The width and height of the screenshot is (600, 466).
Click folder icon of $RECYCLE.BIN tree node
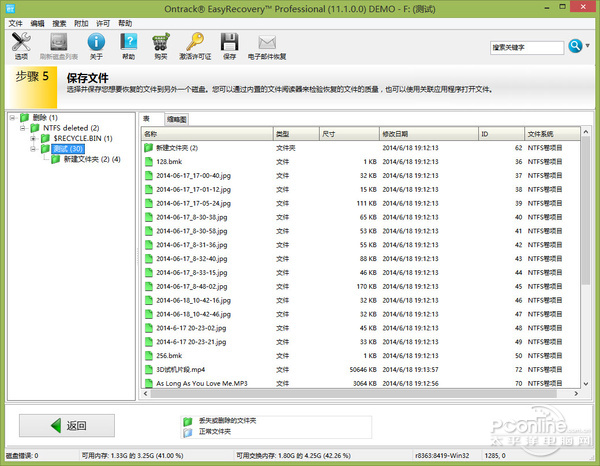[46, 138]
